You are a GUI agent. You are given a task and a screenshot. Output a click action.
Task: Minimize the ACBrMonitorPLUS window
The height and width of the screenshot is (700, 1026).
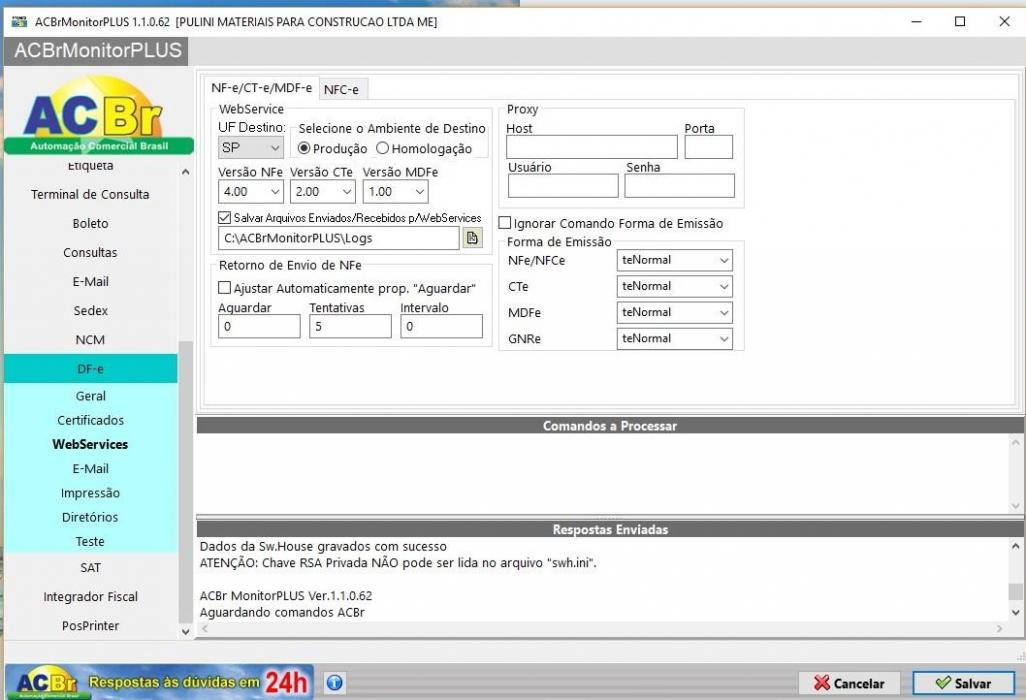(x=917, y=22)
